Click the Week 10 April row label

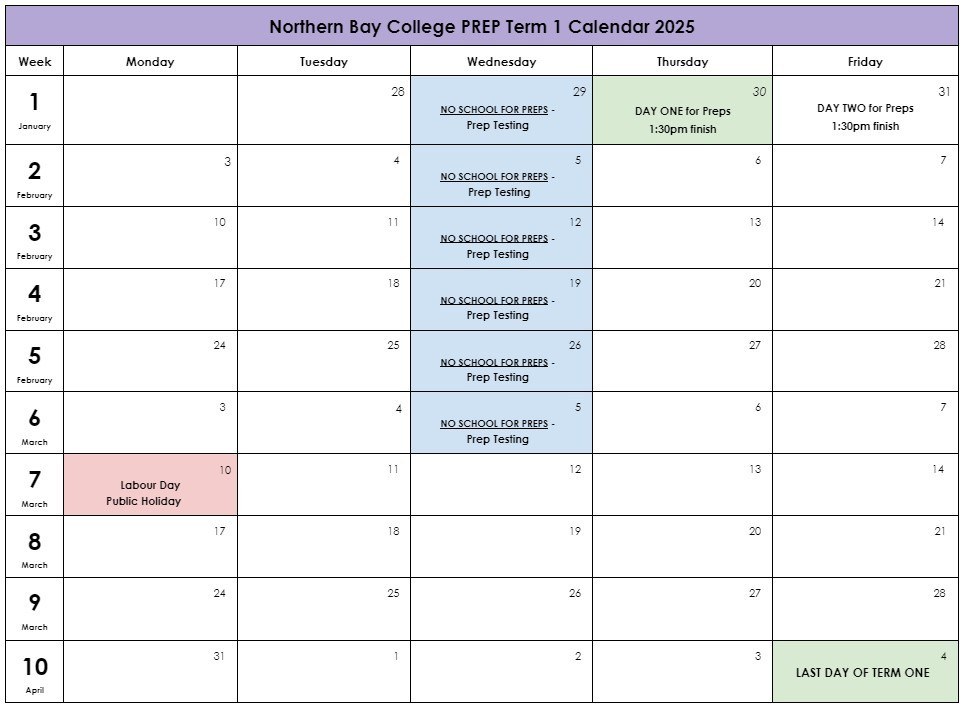tap(34, 672)
